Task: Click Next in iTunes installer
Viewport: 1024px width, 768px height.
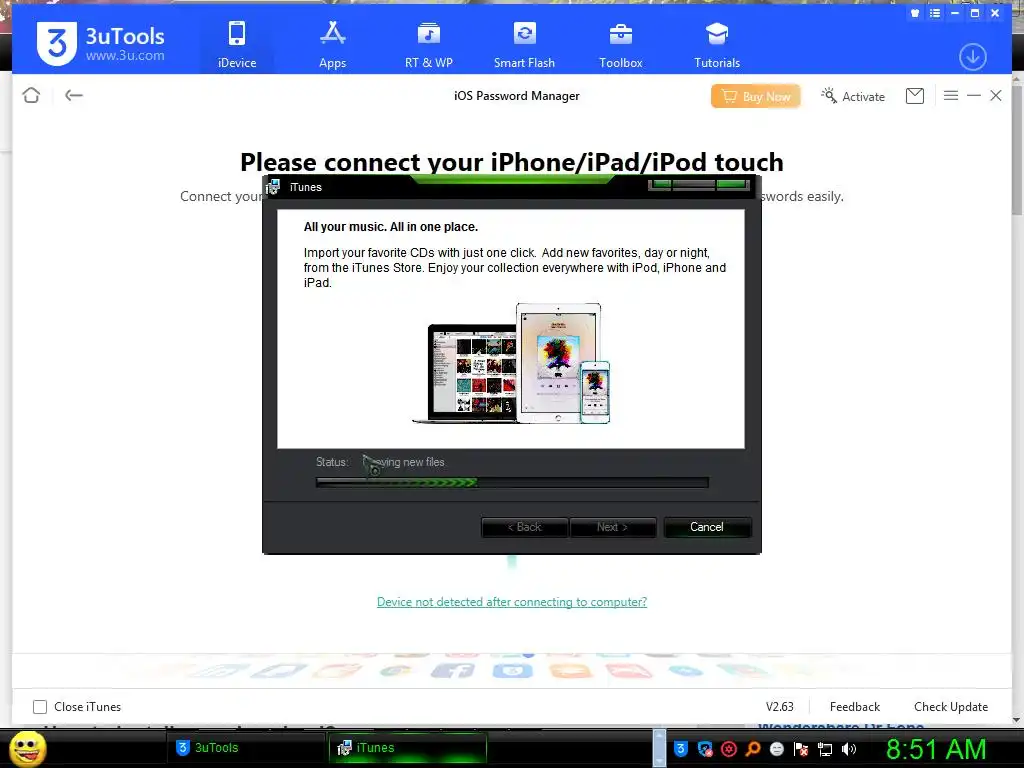Action: coord(613,527)
